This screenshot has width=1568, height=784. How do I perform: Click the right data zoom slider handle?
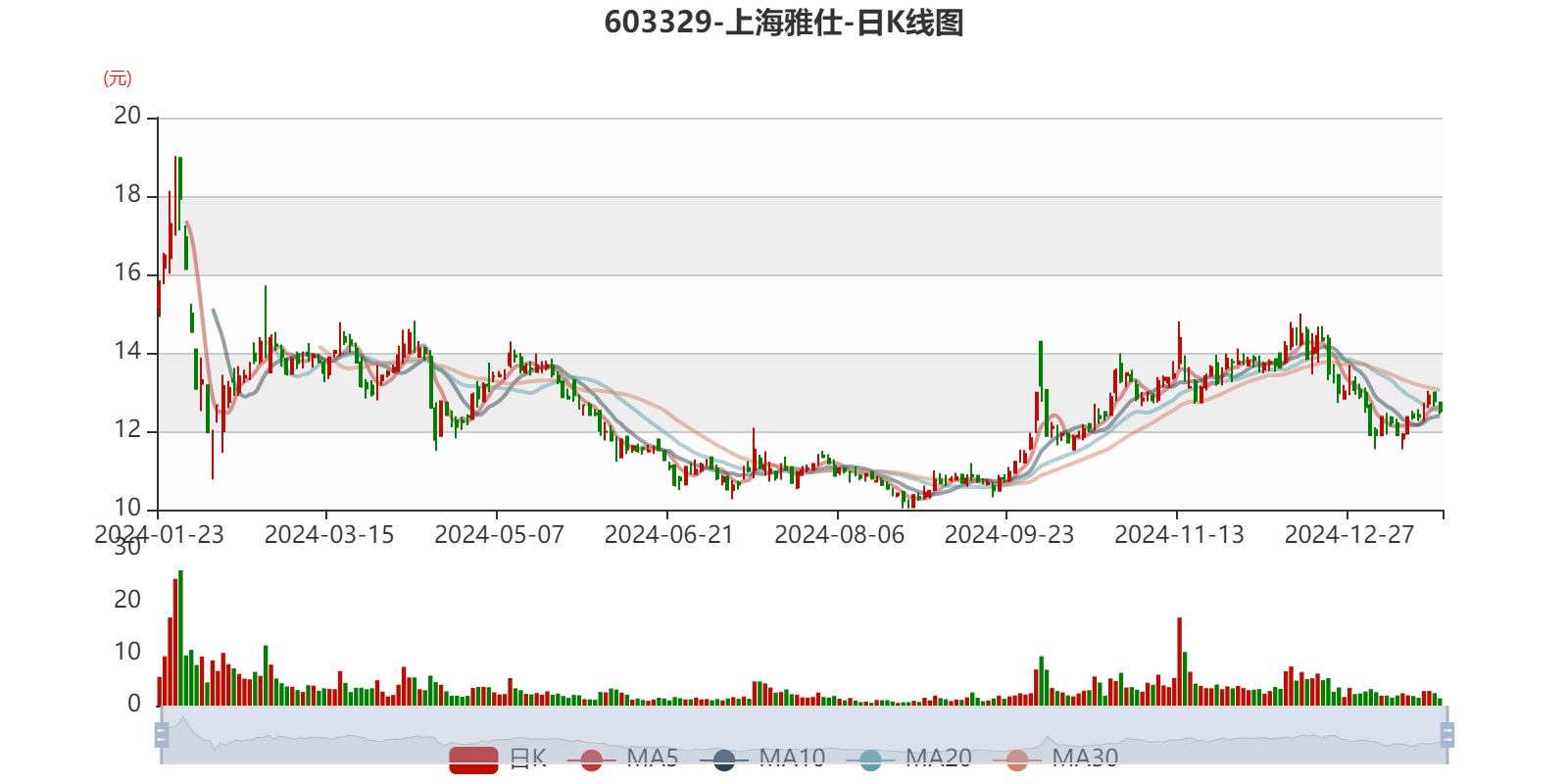coord(1447,735)
